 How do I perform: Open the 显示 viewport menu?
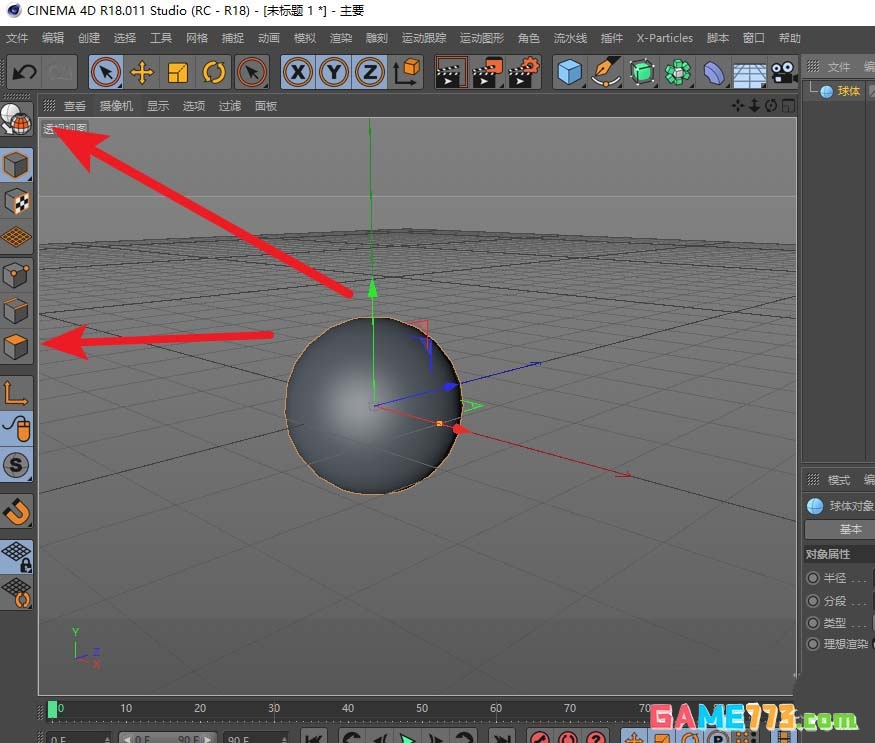[158, 106]
